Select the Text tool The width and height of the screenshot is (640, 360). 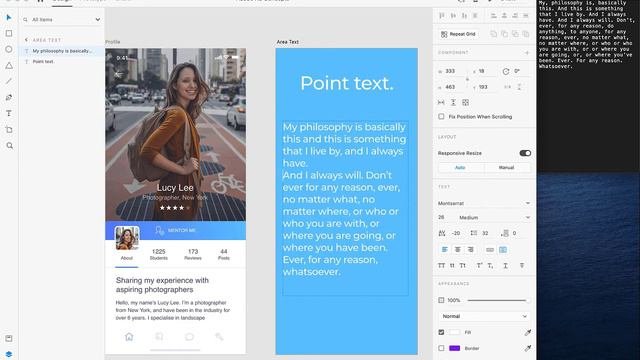pyautogui.click(x=9, y=113)
